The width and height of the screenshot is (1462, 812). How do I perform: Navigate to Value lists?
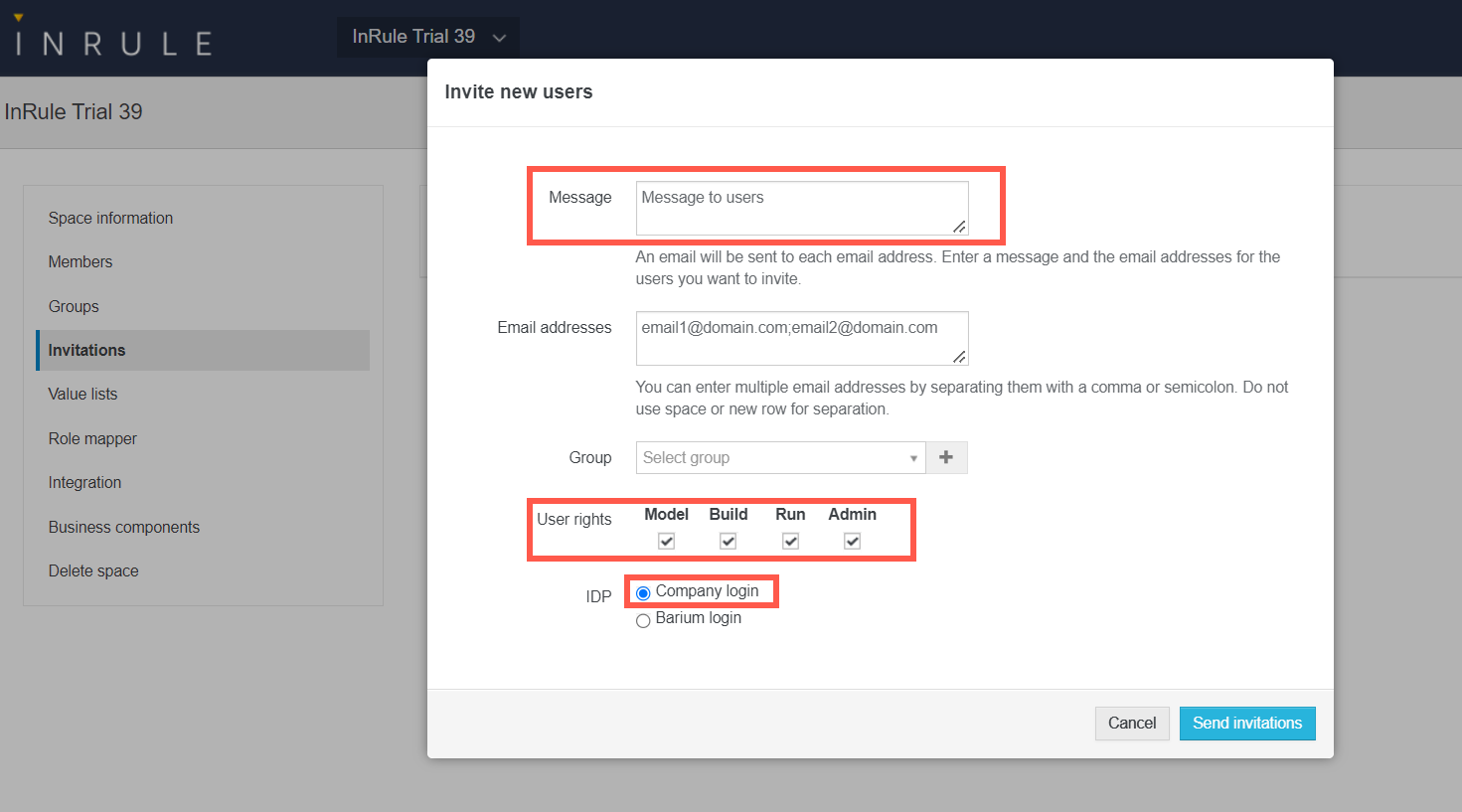click(82, 395)
